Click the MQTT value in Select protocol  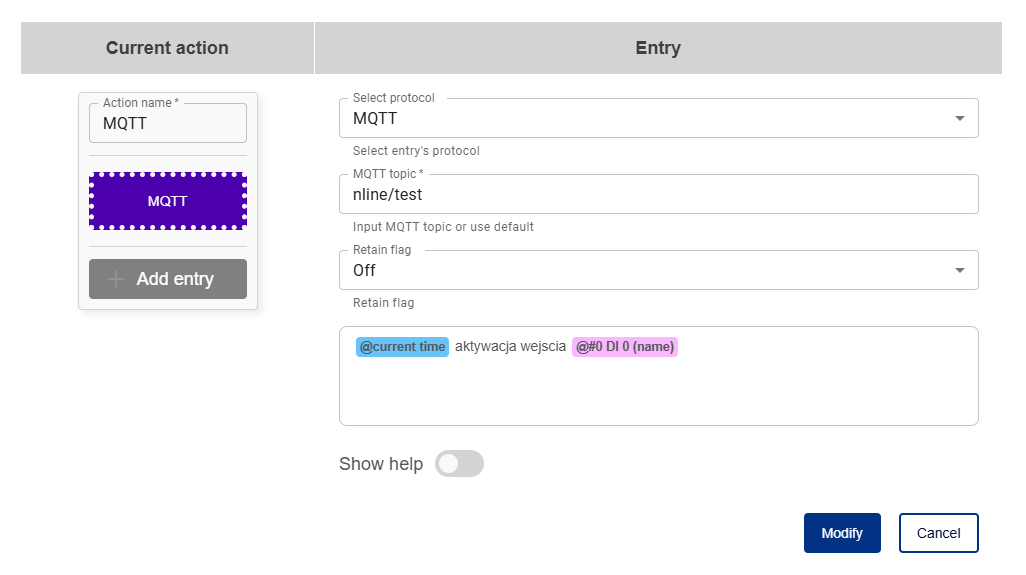tap(376, 119)
